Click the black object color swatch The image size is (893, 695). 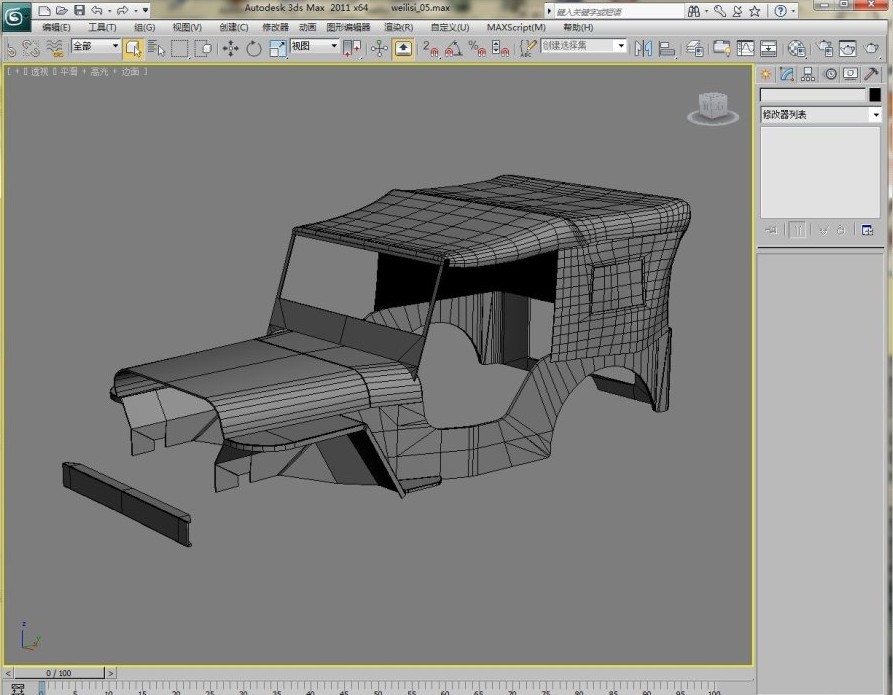(875, 95)
